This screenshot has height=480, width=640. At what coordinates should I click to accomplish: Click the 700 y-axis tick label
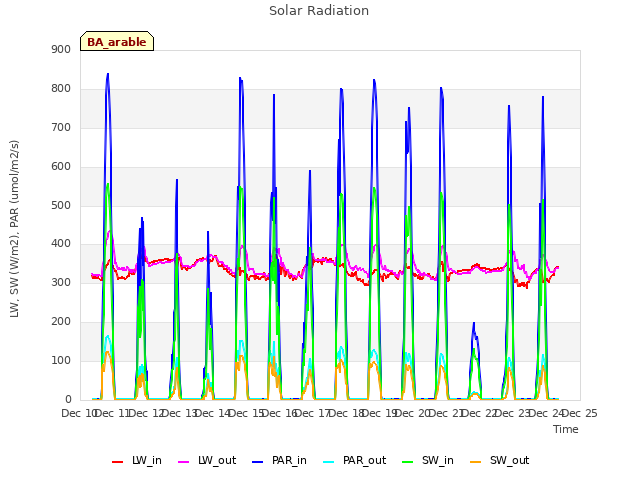[61, 127]
